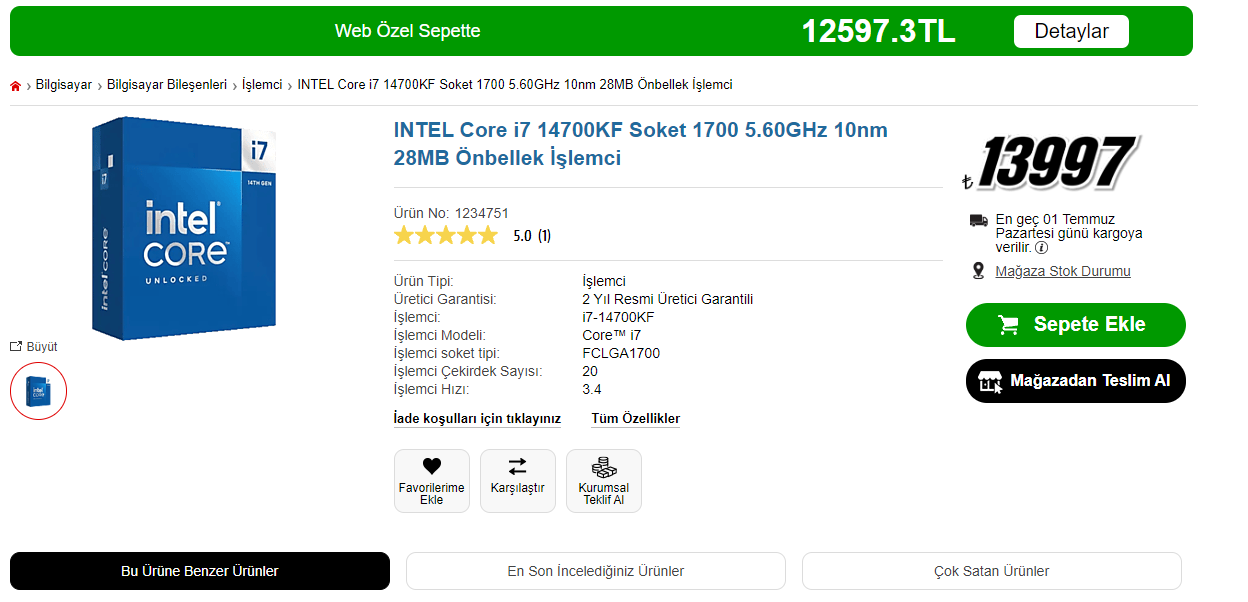1248x602 pixels.
Task: Choose Mağazadan Teslim Al pickup button
Action: click(1075, 381)
